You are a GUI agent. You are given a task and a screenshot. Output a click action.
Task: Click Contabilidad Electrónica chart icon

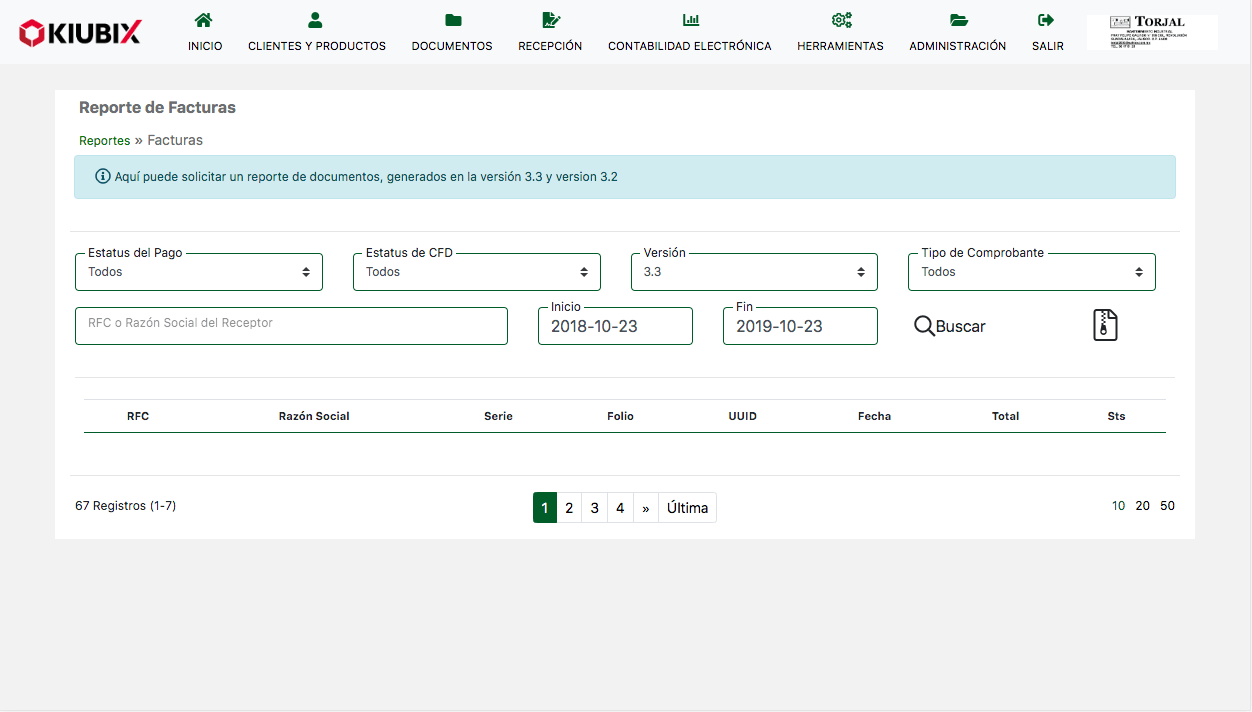click(690, 20)
